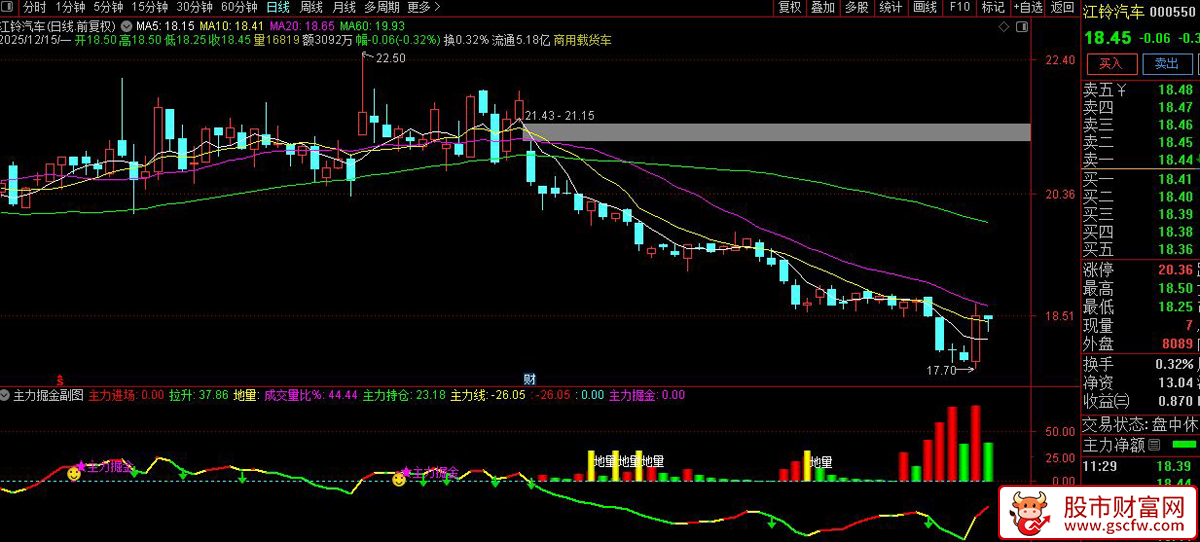Click the 换手 0.32% row
1200x542 pixels.
[x=1140, y=364]
